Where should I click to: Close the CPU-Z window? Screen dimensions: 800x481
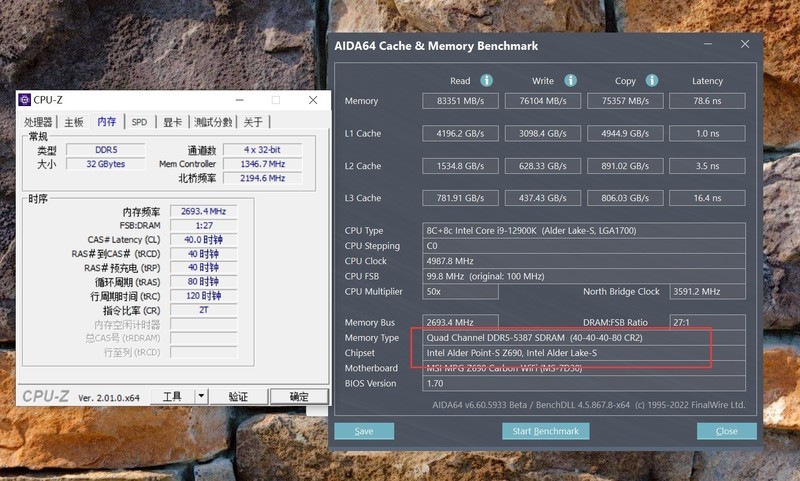click(x=313, y=100)
